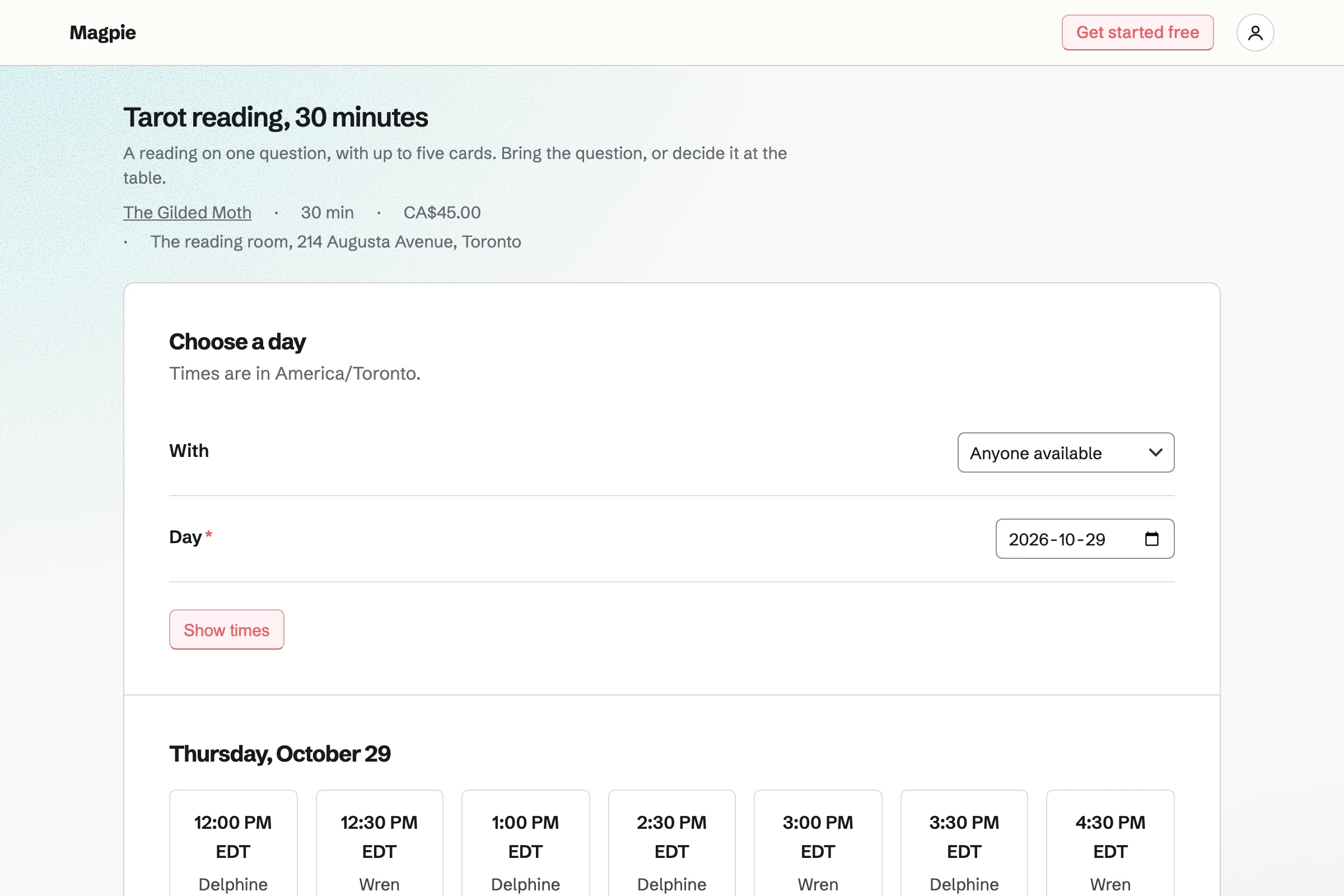Pick the 2:30 PM EDT time slot
Image resolution: width=1344 pixels, height=896 pixels.
672,843
